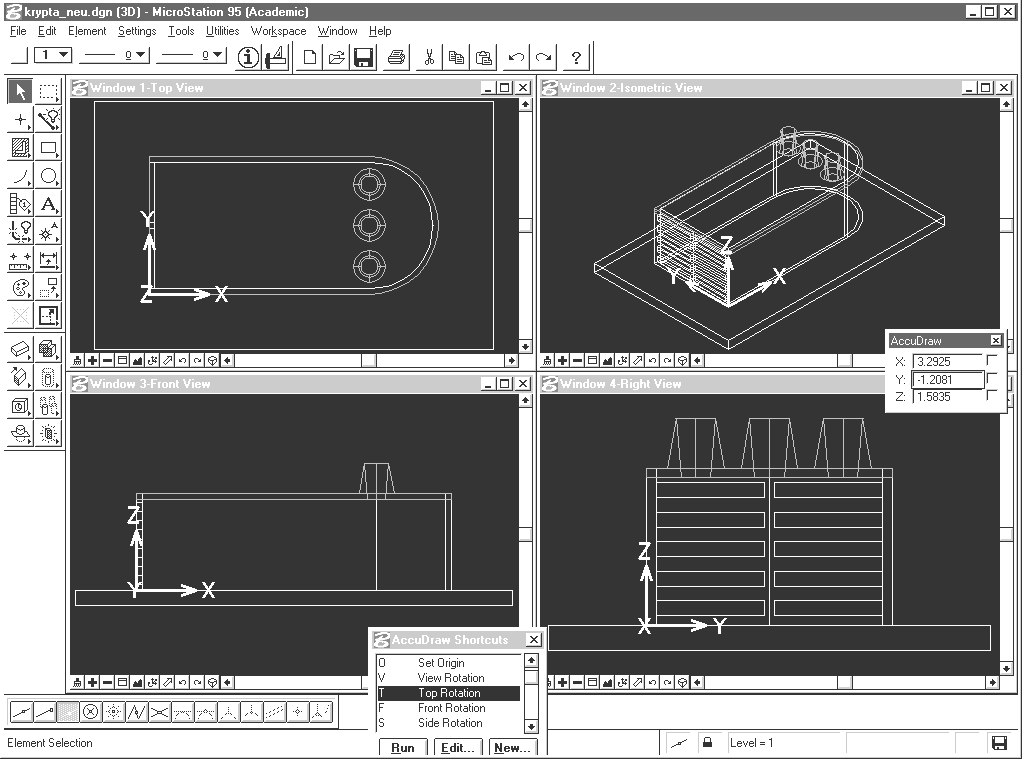Image resolution: width=1022 pixels, height=759 pixels.
Task: Open the Window menu
Action: [338, 31]
